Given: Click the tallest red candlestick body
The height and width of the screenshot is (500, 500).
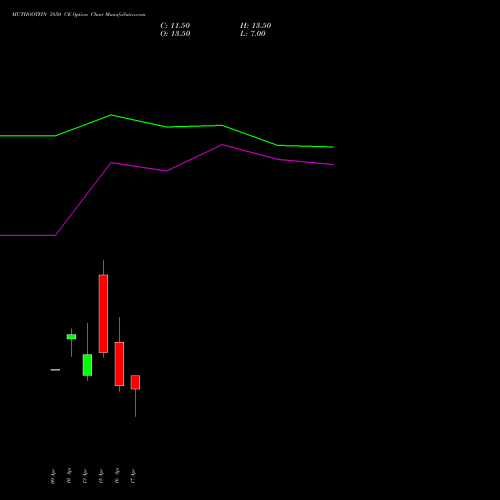Looking at the screenshot, I should [x=103, y=314].
